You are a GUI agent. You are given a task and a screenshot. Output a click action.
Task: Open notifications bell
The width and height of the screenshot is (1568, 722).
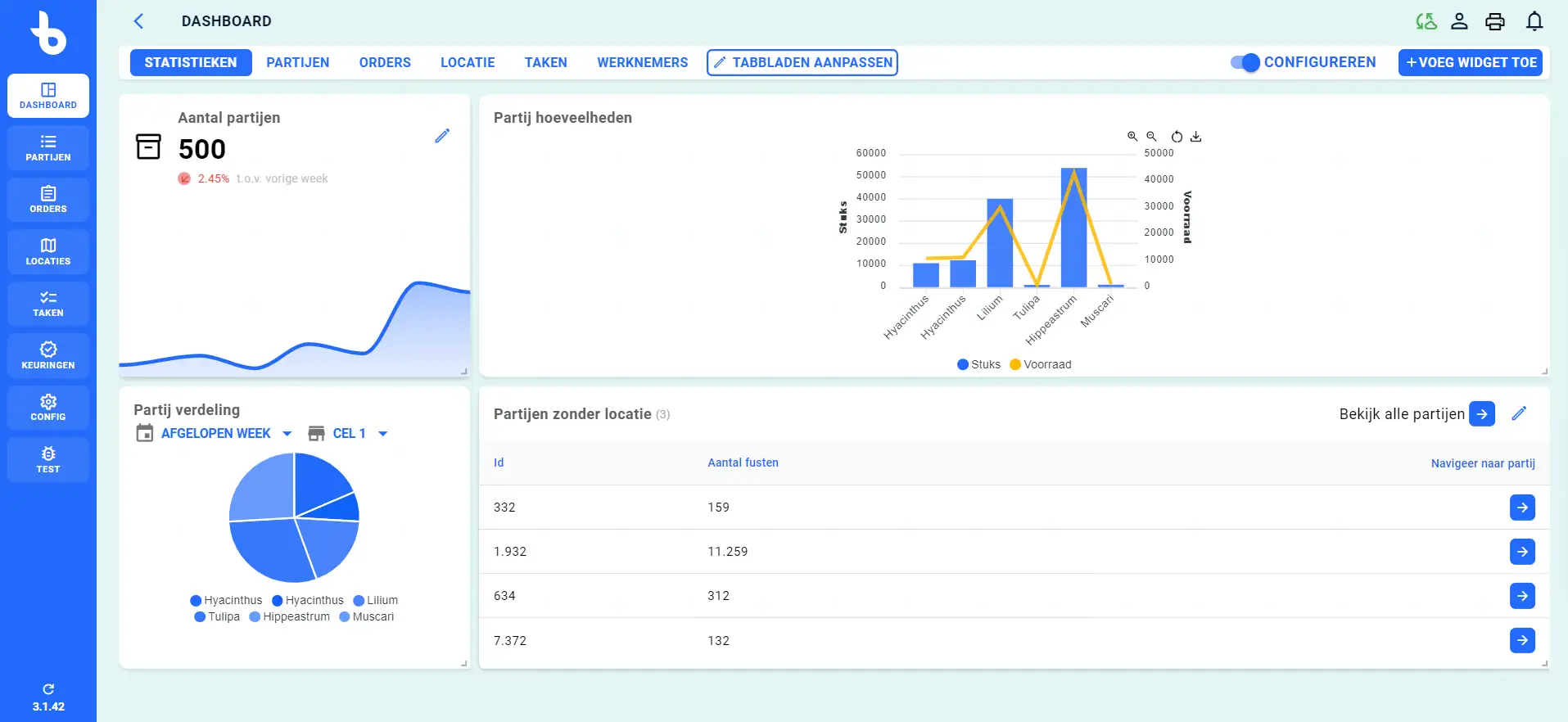(1534, 21)
